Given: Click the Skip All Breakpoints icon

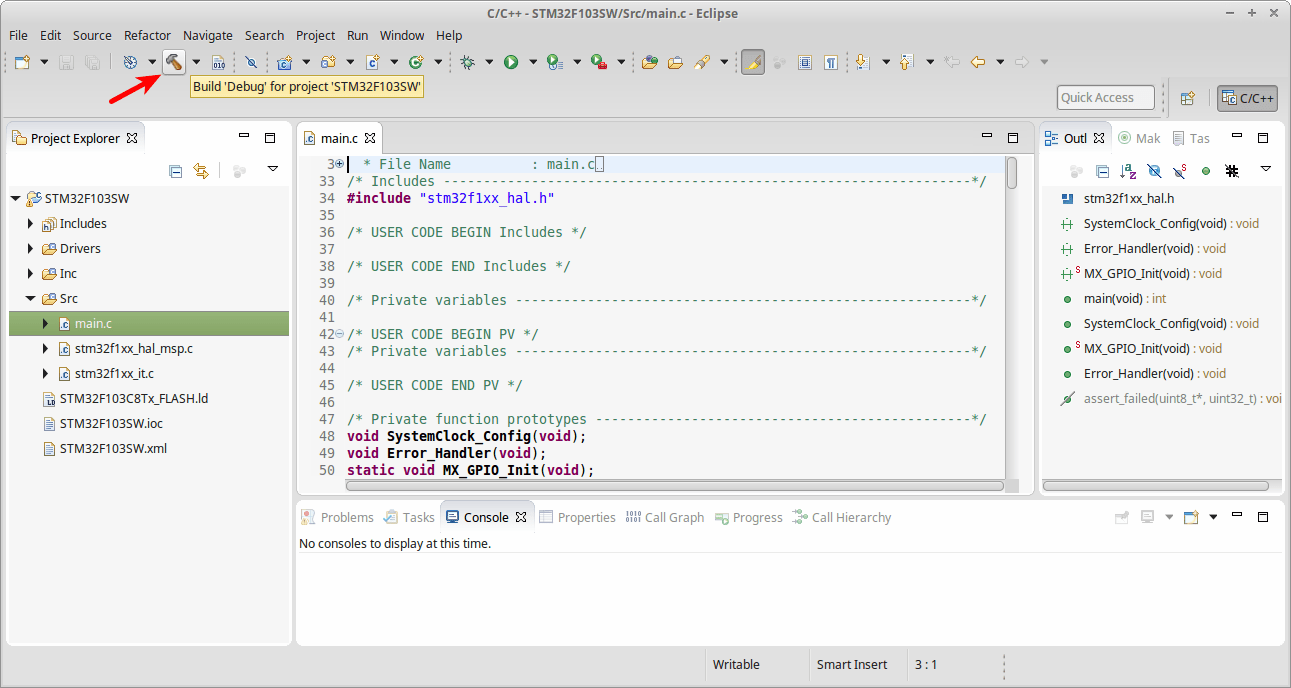Looking at the screenshot, I should coord(251,62).
